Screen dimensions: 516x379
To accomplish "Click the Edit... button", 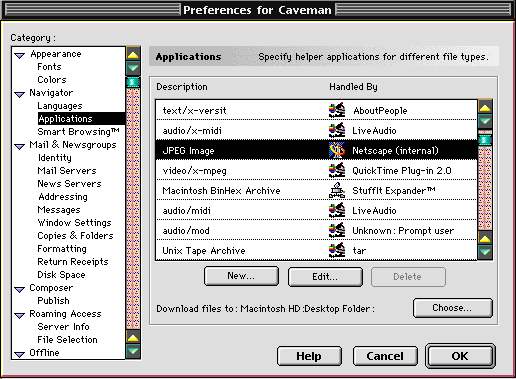I will pos(325,277).
